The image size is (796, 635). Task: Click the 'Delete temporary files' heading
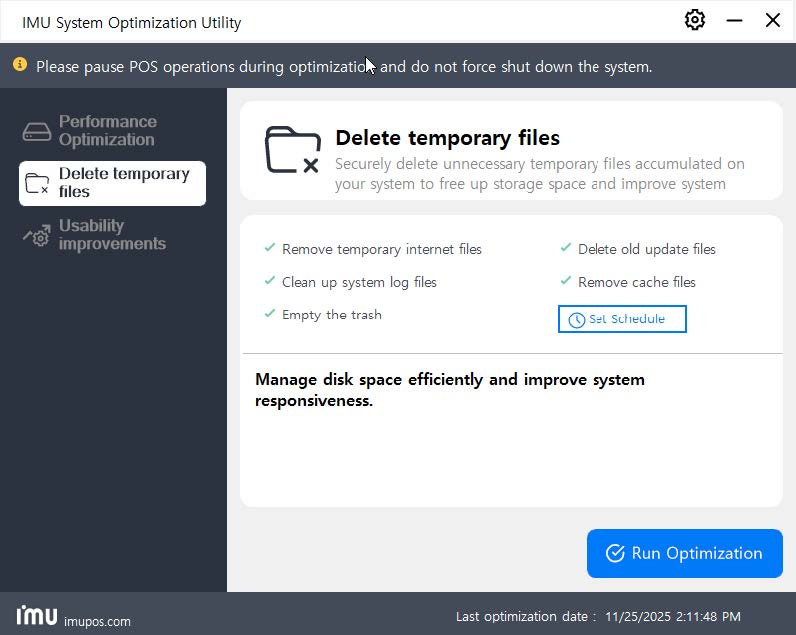[447, 138]
